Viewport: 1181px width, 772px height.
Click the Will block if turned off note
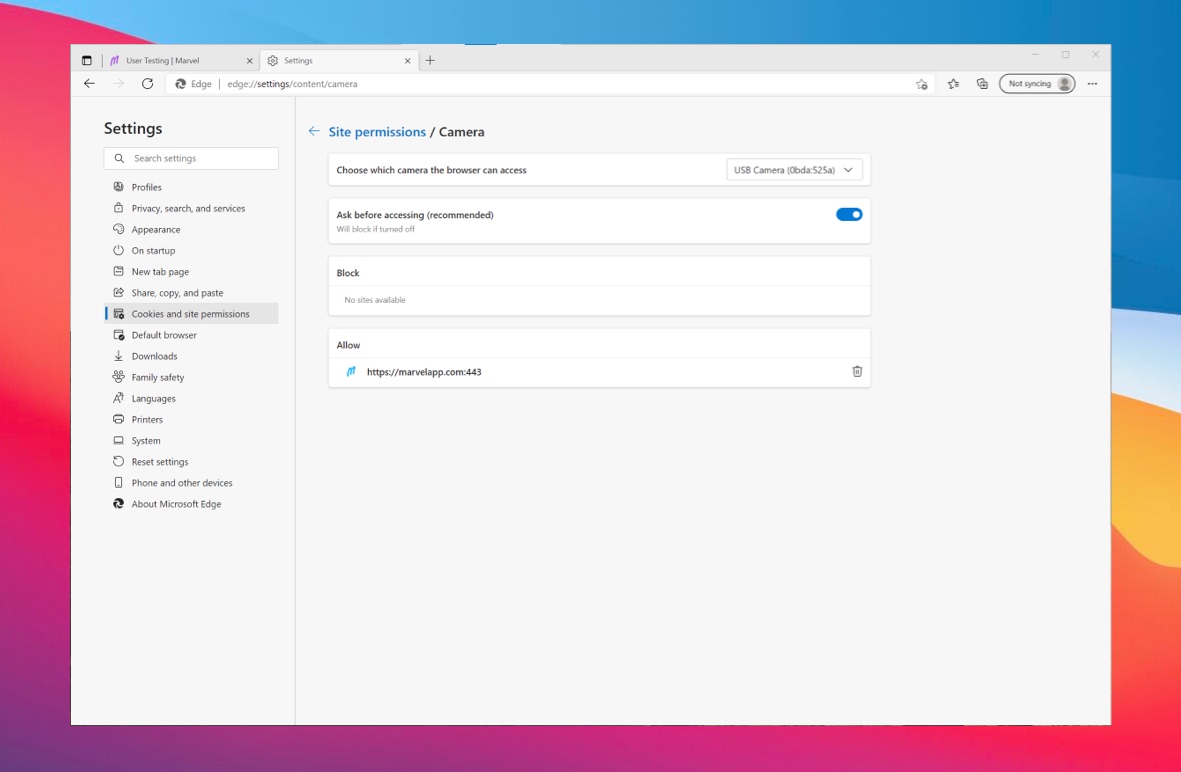376,229
